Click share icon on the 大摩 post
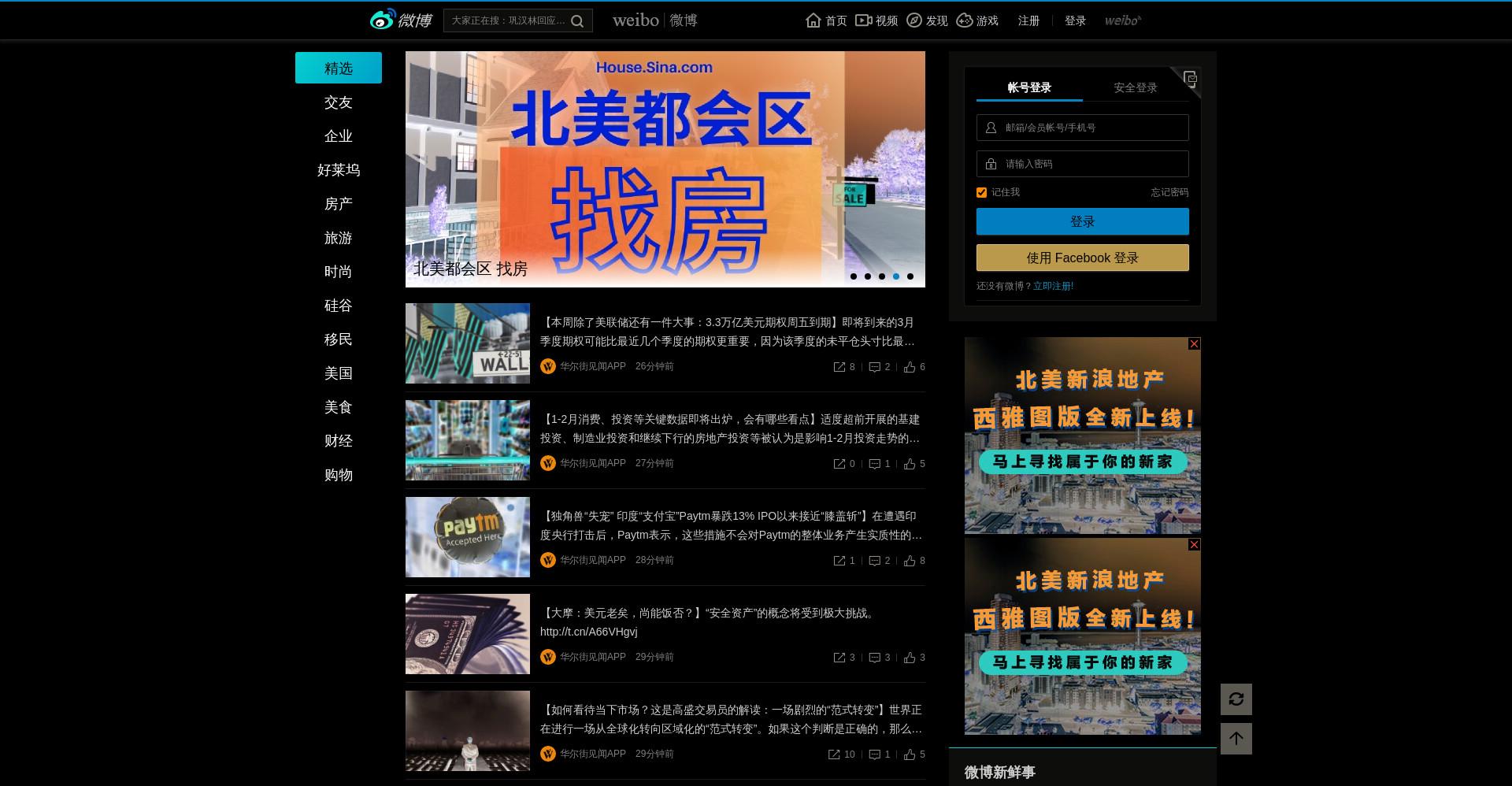1512x786 pixels. [x=839, y=658]
